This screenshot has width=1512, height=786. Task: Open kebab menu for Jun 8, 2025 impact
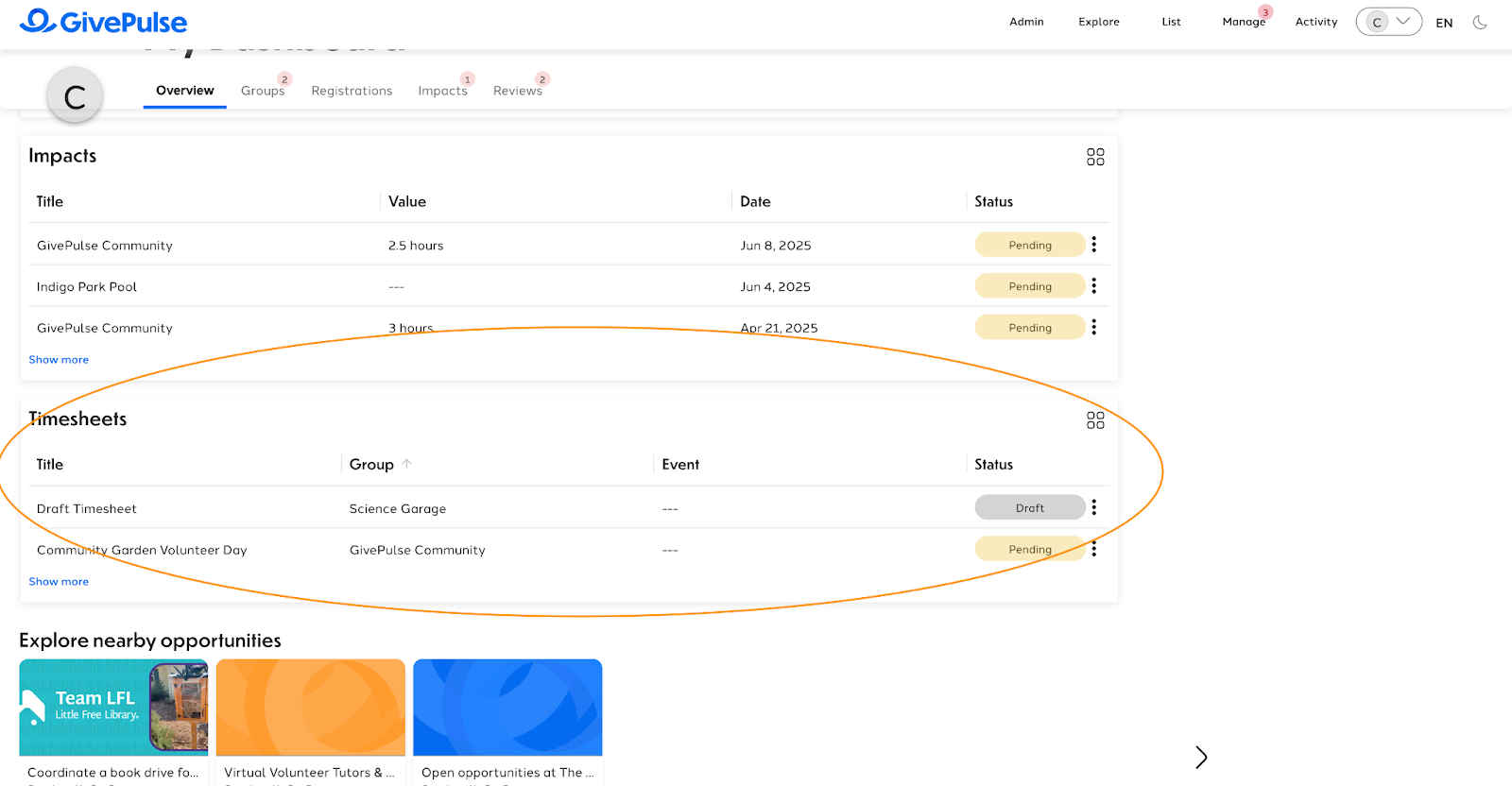click(x=1094, y=245)
